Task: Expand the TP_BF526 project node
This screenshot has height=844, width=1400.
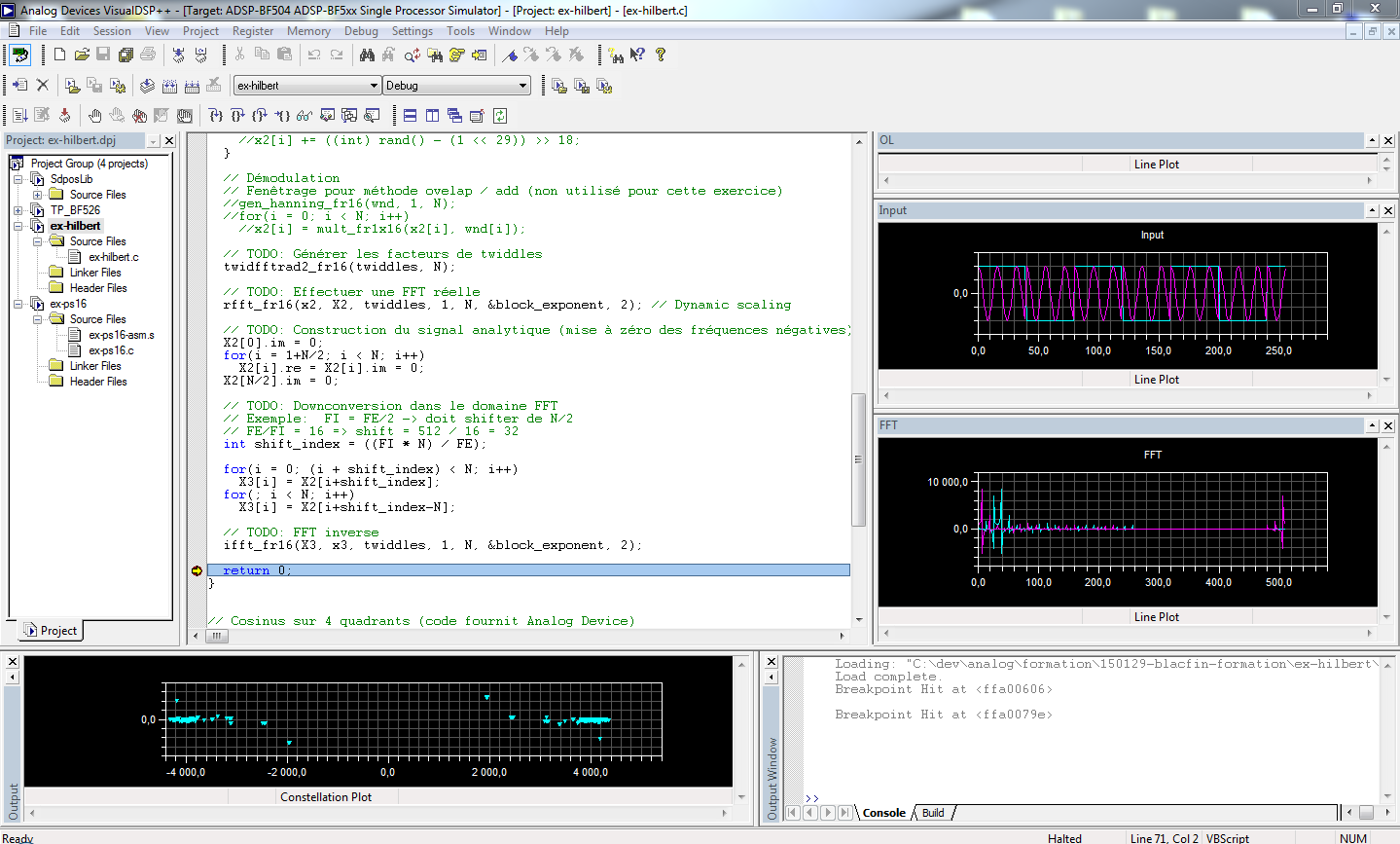Action: [18, 210]
